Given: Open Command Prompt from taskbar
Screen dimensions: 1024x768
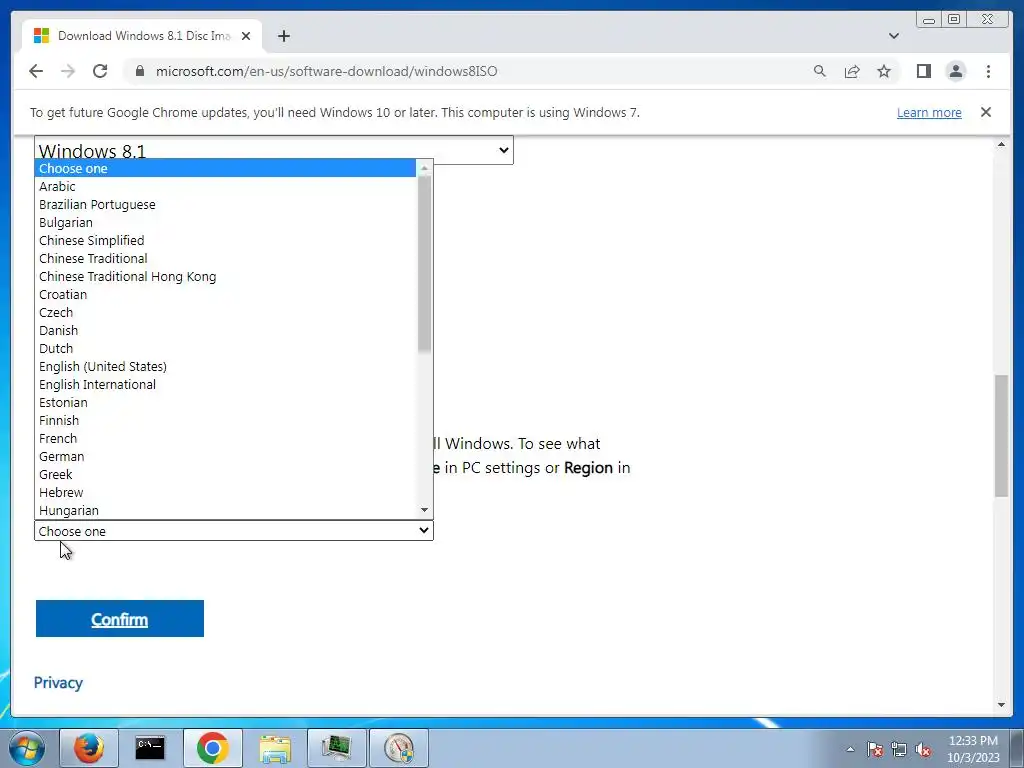Looking at the screenshot, I should point(150,748).
